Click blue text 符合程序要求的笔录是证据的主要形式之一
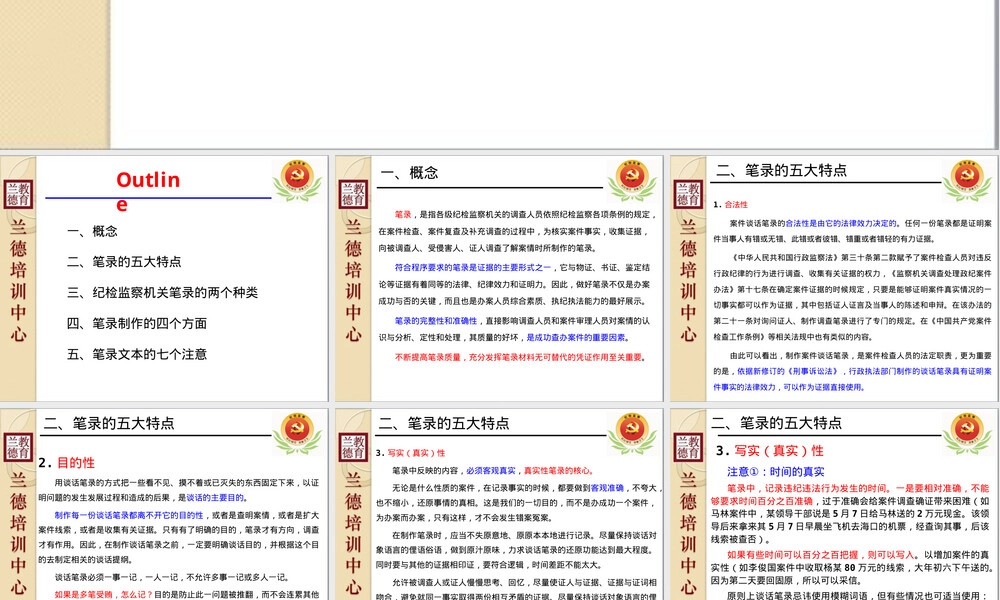1000x600 pixels. coord(473,268)
